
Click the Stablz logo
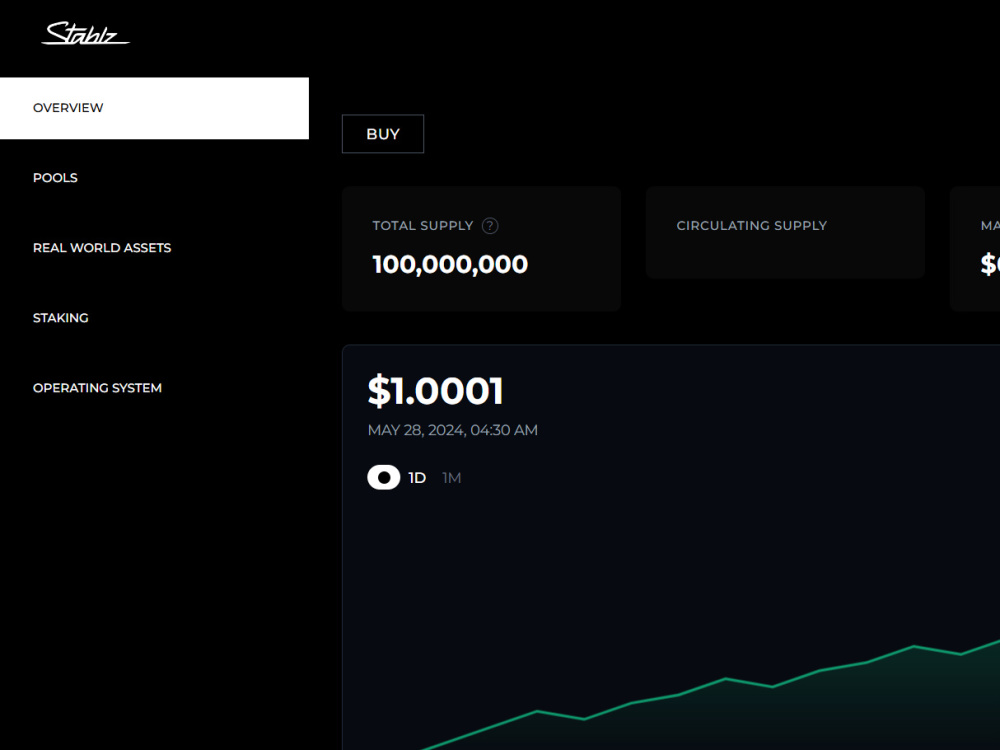click(85, 33)
